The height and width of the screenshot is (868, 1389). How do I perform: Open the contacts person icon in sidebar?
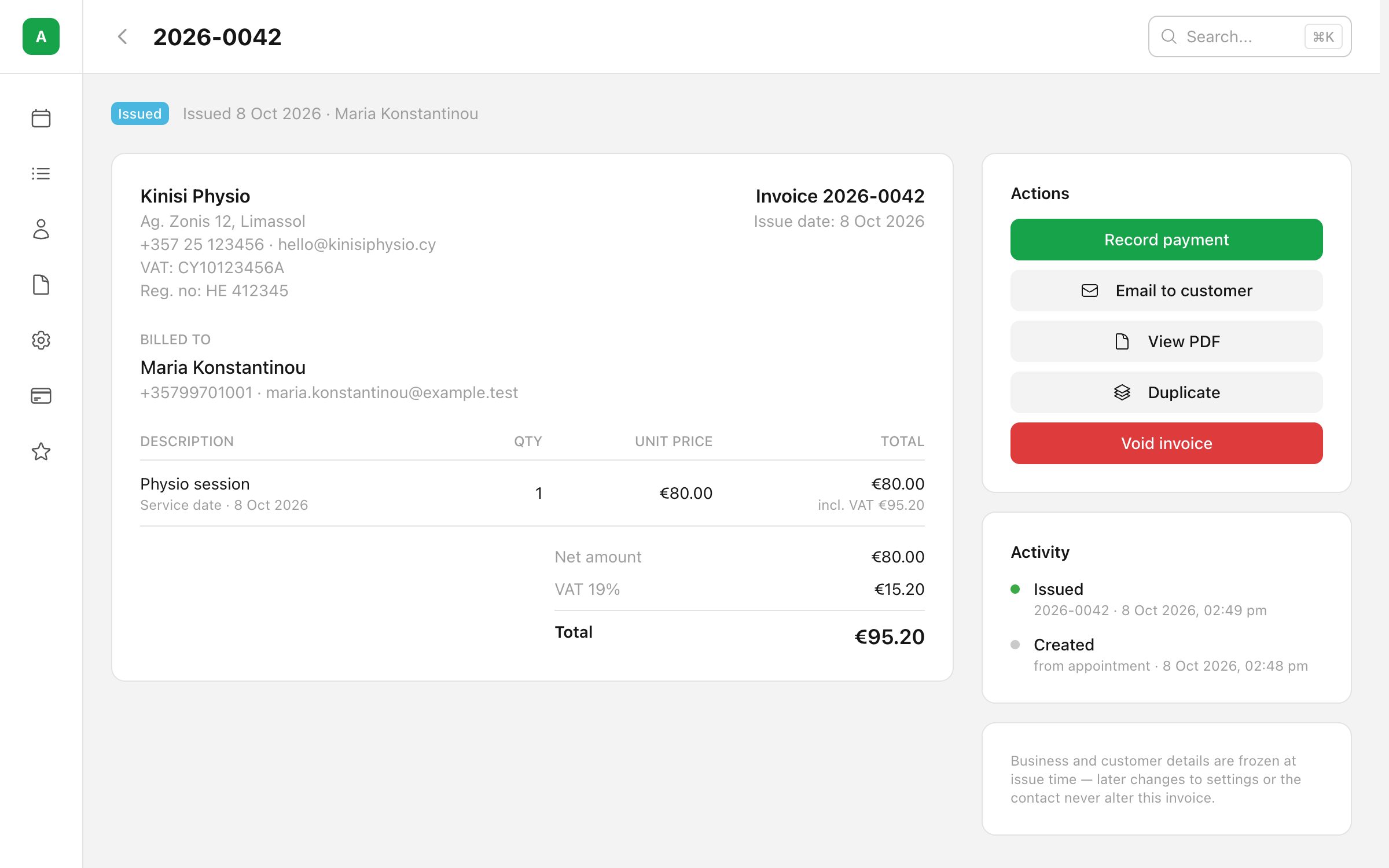click(x=41, y=229)
